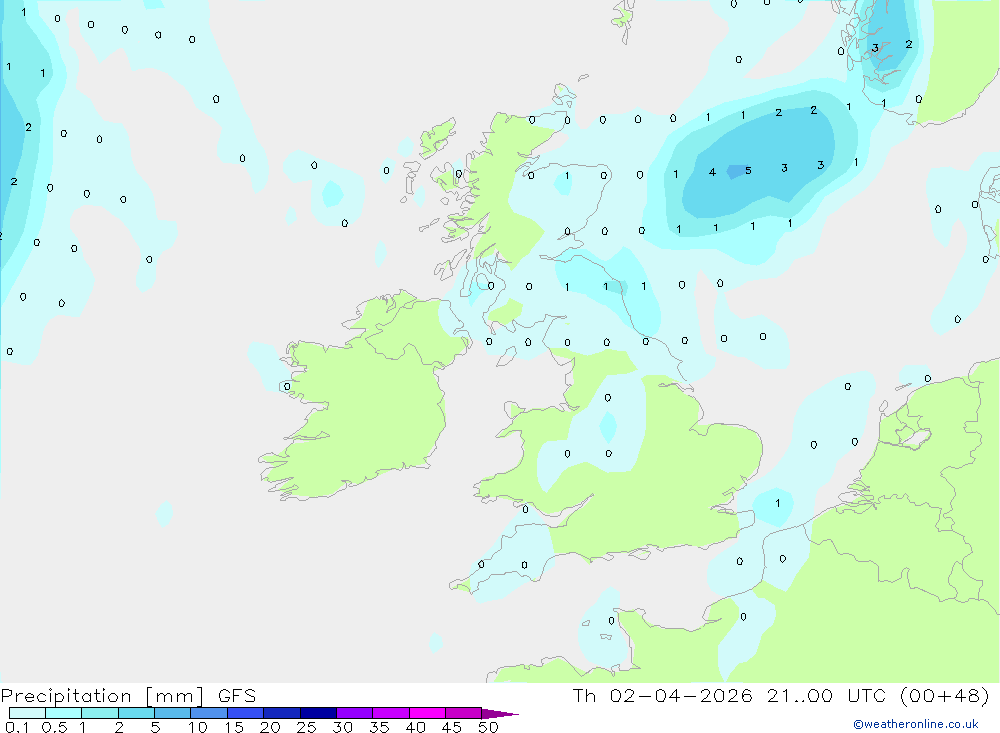Pick the 35–40 mm violet legend swatch
Viewport: 1000px width, 733px height.
tap(390, 713)
